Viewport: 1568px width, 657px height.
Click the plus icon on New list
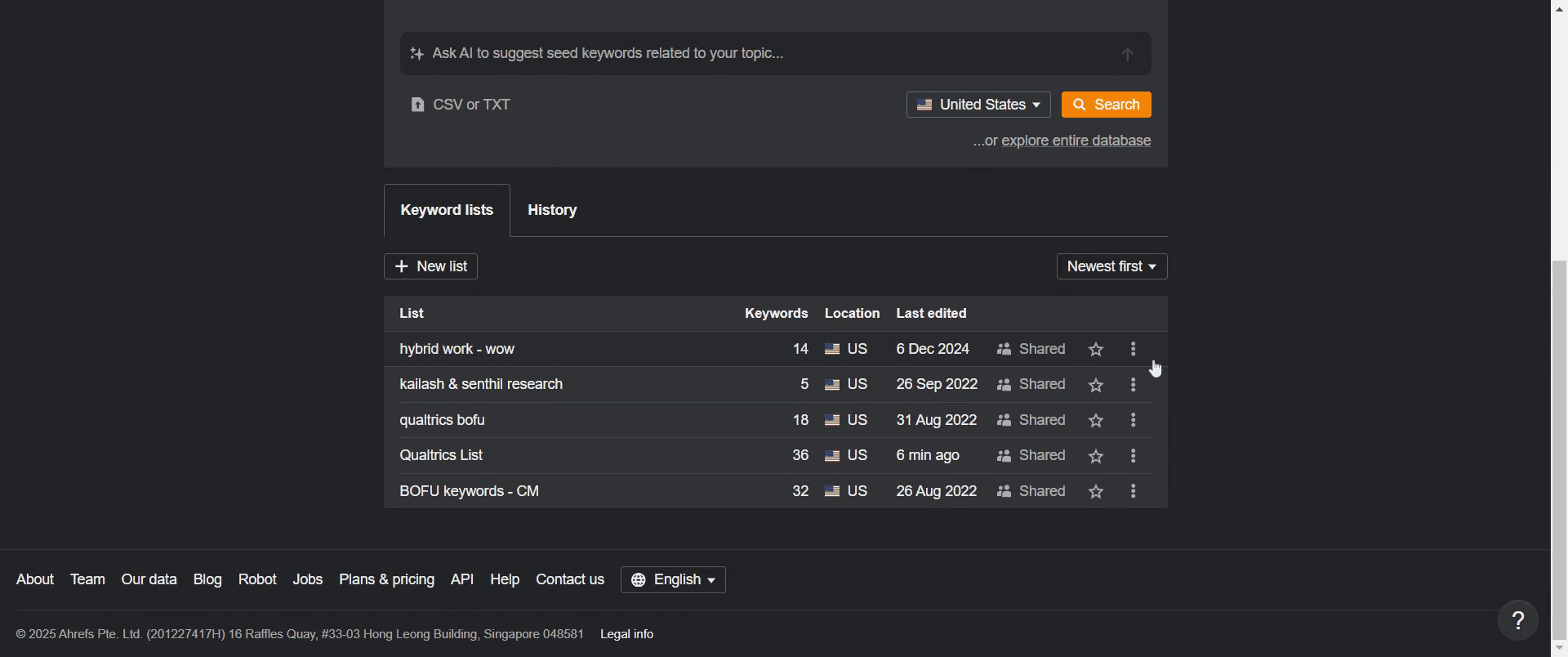[x=401, y=266]
